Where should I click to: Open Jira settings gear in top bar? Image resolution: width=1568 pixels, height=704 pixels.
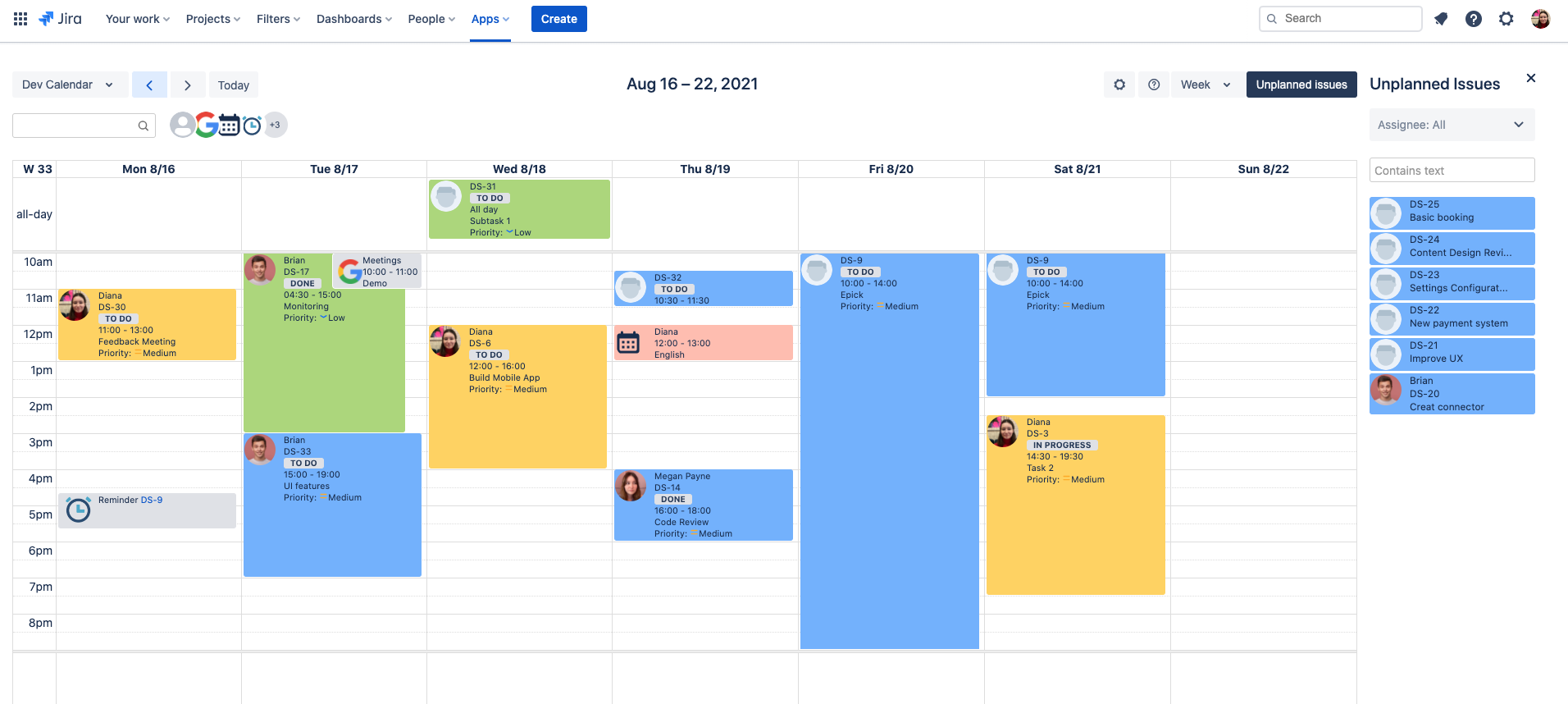point(1506,19)
